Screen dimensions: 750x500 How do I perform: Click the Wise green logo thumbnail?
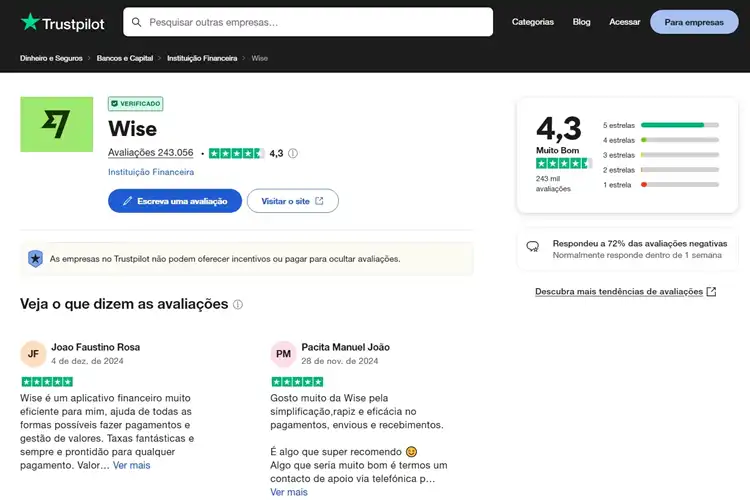click(x=56, y=124)
